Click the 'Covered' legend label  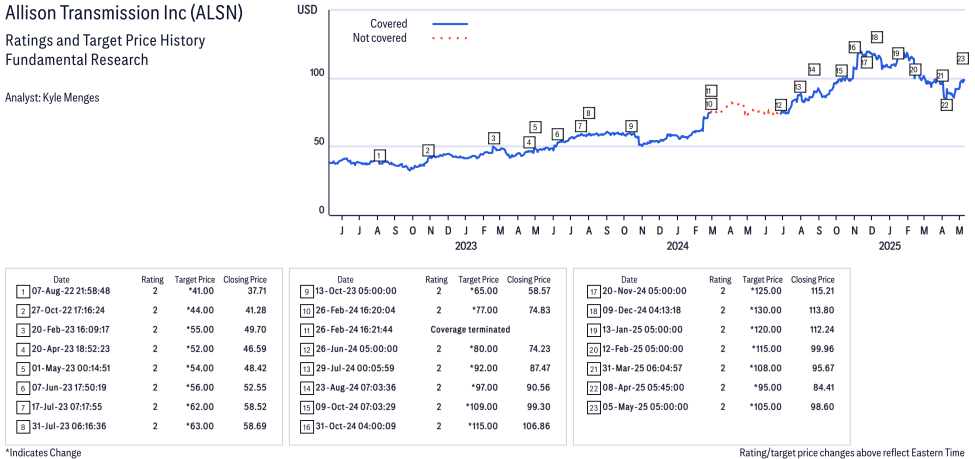389,24
